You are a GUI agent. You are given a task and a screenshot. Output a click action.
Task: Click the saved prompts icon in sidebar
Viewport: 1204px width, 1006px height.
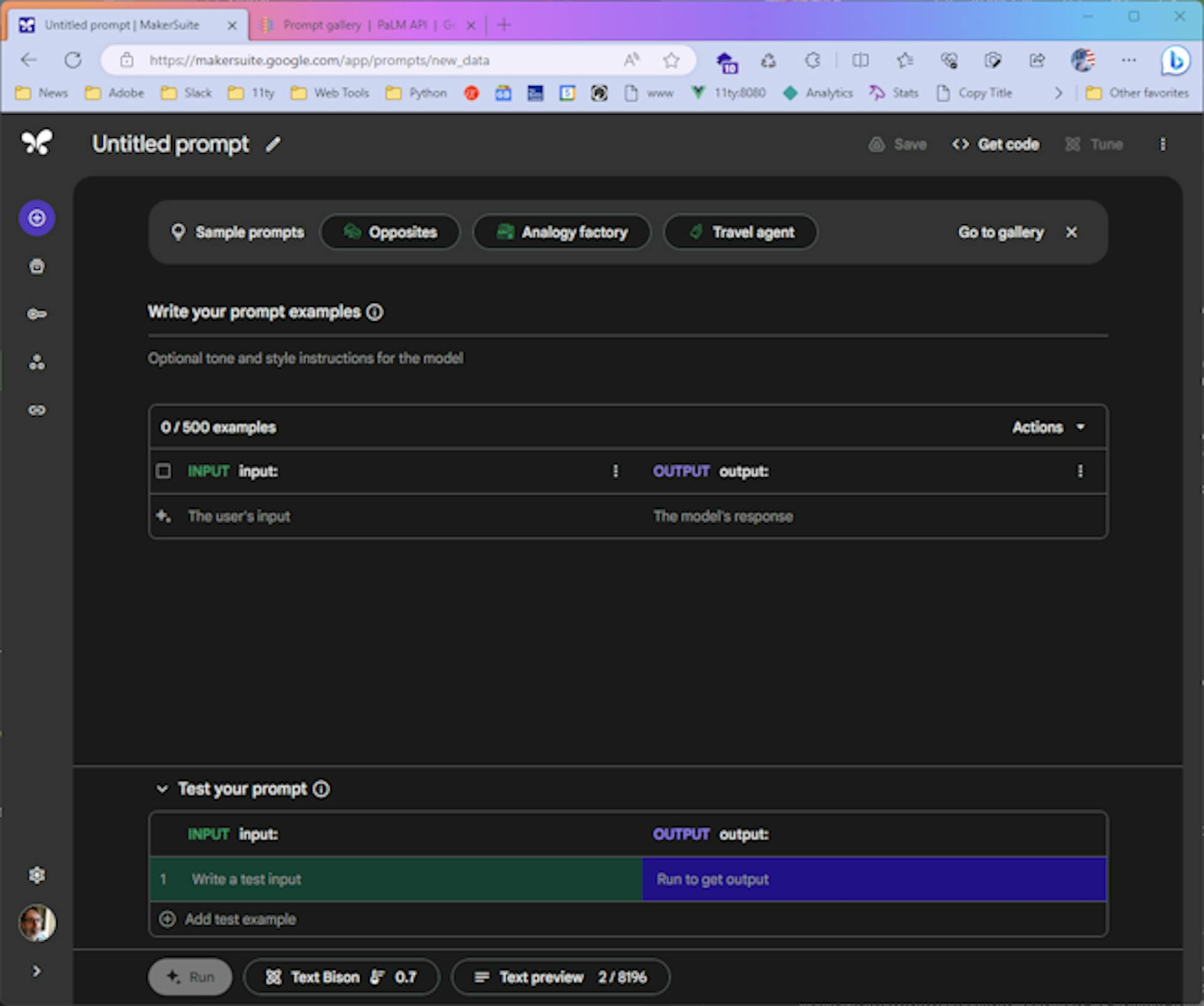pyautogui.click(x=37, y=264)
